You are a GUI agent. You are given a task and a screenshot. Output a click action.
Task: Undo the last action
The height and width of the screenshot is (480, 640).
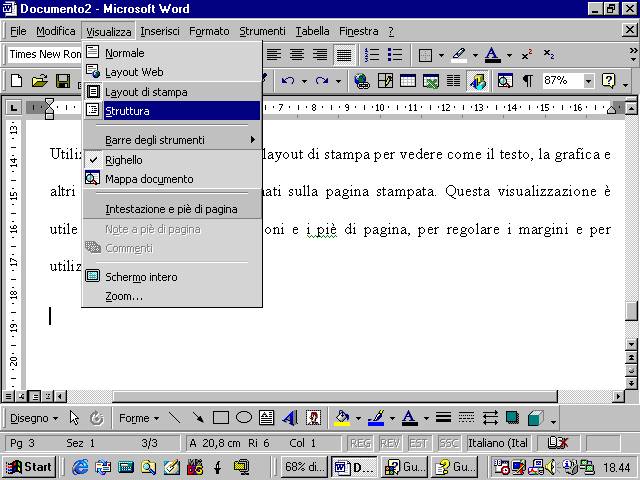(288, 81)
